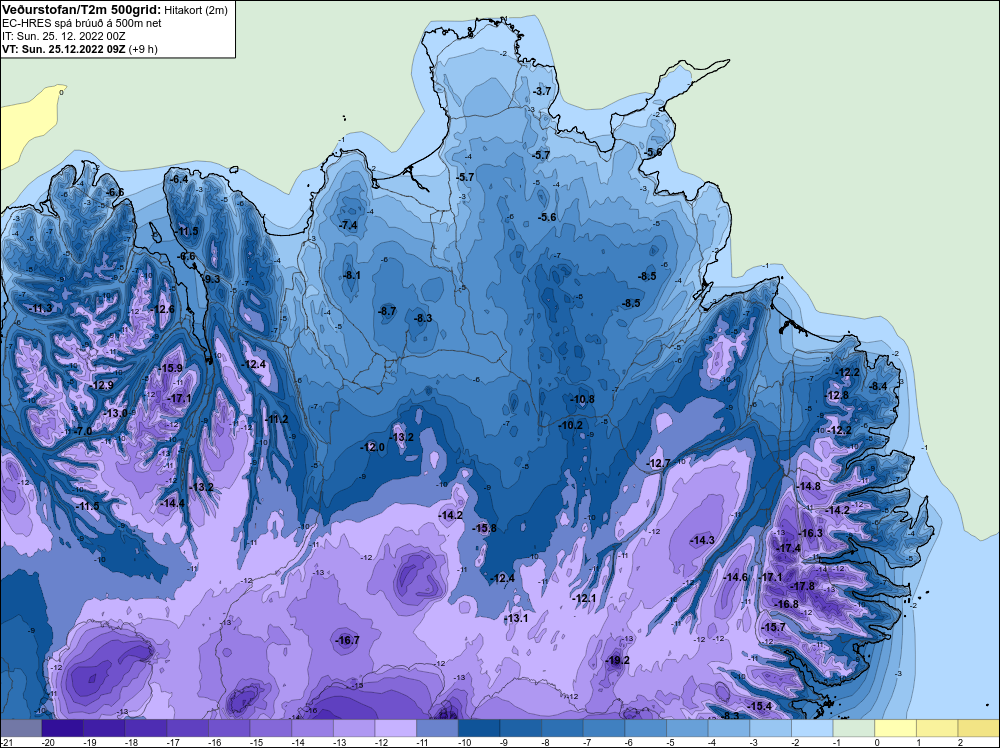This screenshot has height=748, width=1000.
Task: Click the 'VT: Sun. 25.12.2022 09Z' valid time
Action: pos(64,49)
